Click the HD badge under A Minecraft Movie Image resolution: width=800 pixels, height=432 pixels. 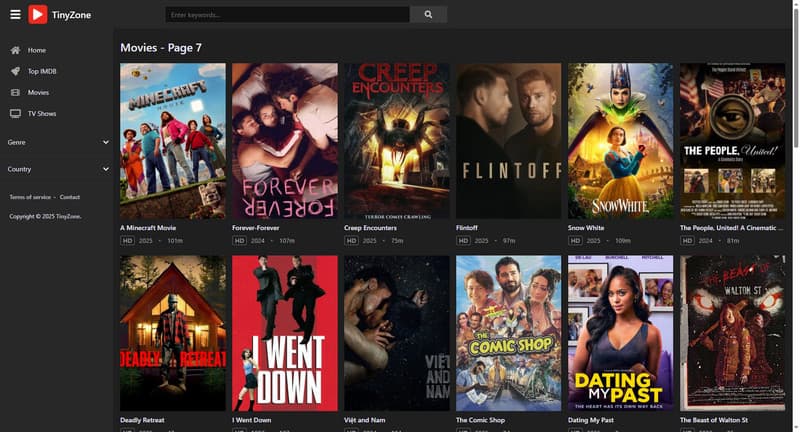[x=128, y=240]
